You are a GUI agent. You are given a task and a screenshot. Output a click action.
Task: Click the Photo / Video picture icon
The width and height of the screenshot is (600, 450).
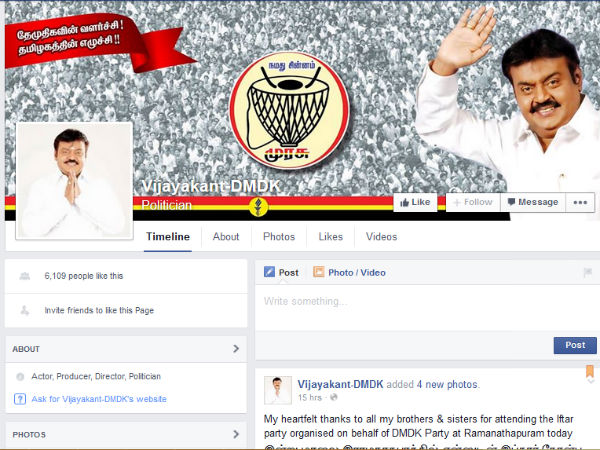point(319,272)
